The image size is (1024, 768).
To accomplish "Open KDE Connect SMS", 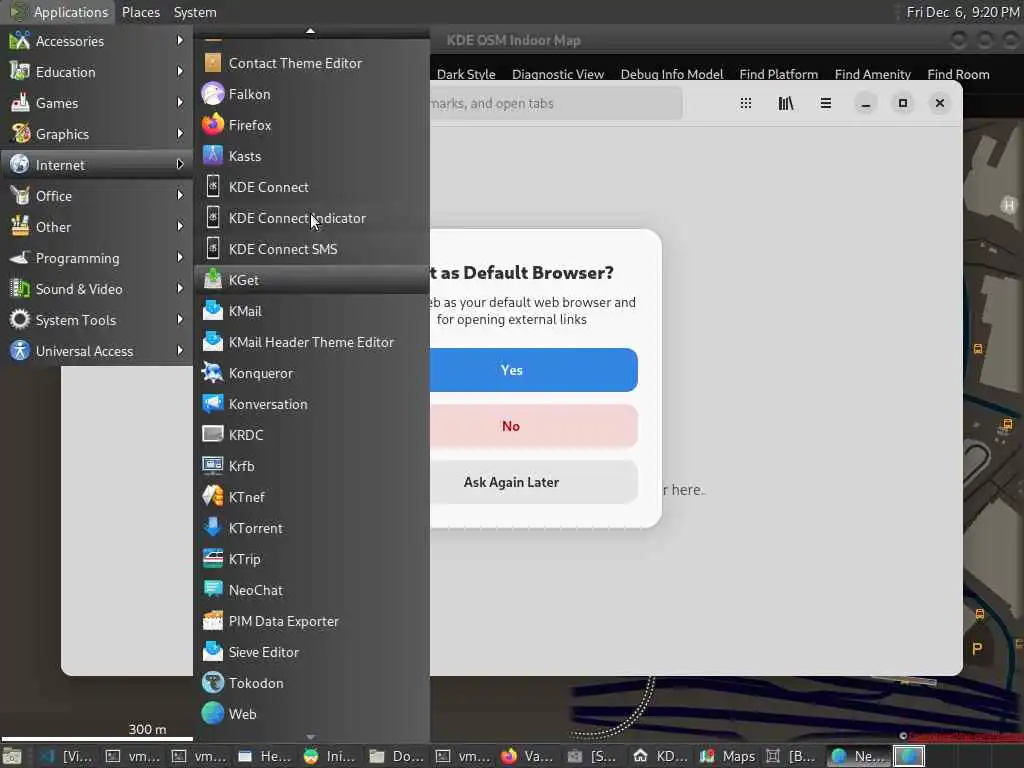I will (312, 249).
